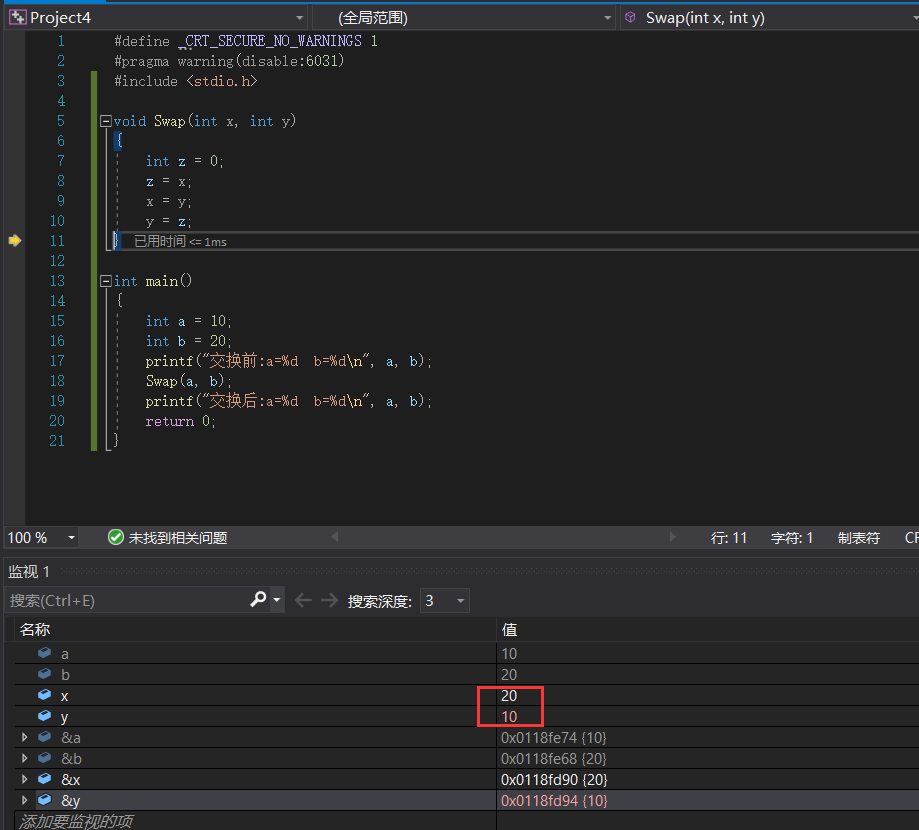The height and width of the screenshot is (830, 919).
Task: Expand the &x watch entry
Action: pyautogui.click(x=25, y=779)
